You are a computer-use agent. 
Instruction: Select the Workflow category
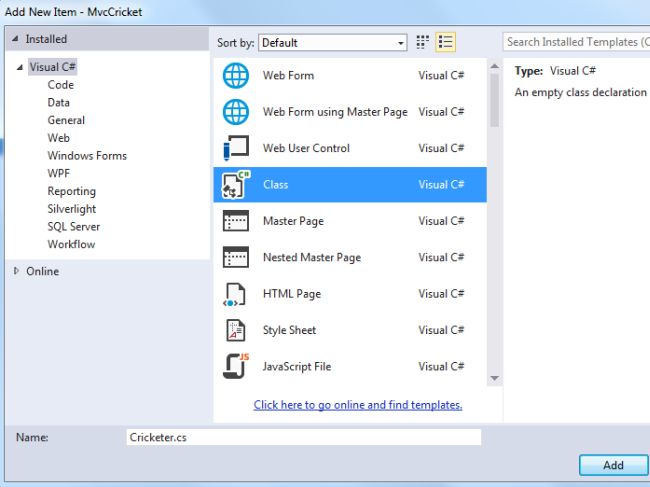[x=71, y=244]
